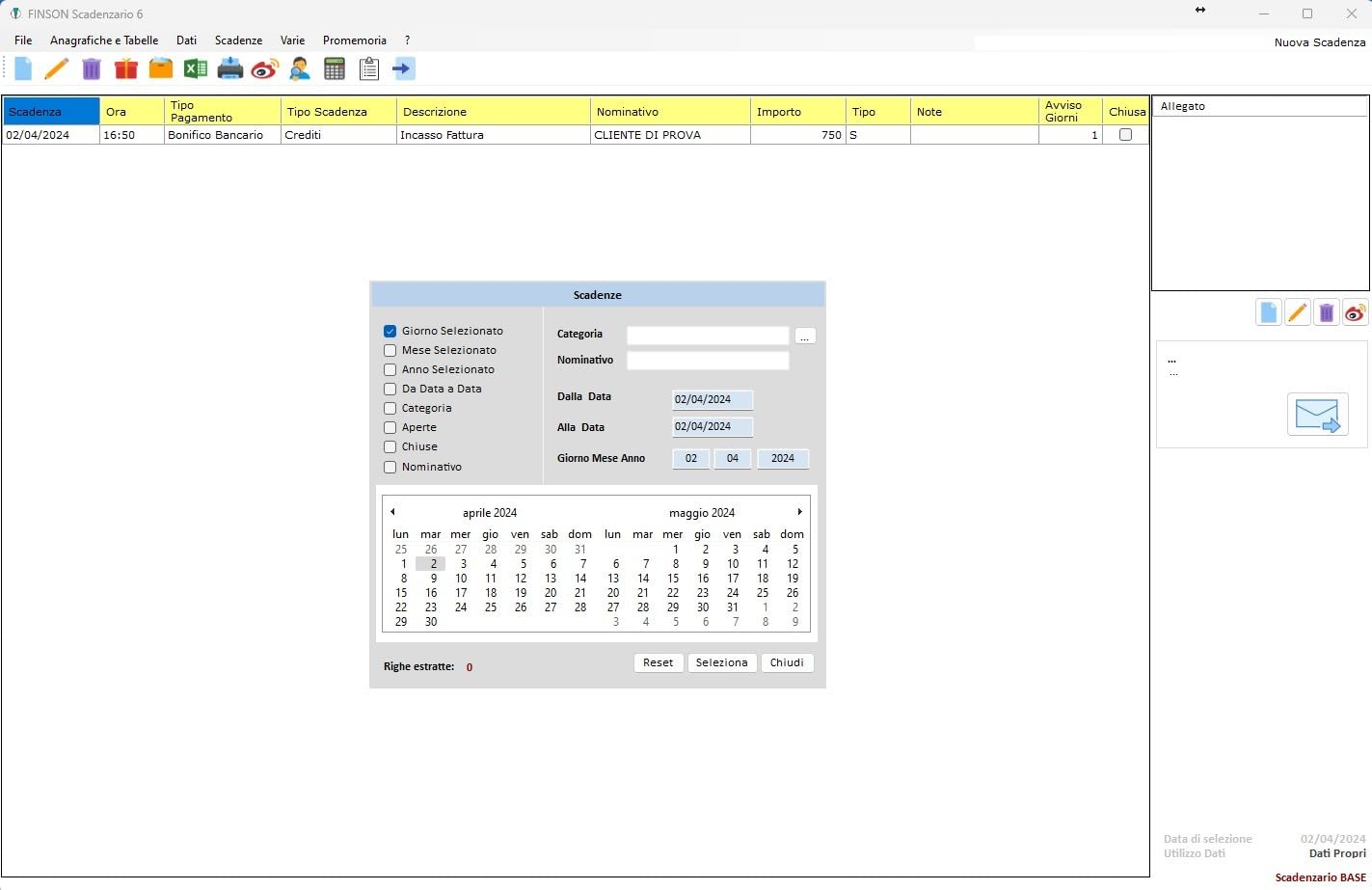This screenshot has height=890, width=1372.
Task: Click the Incasso Fattura cell
Action: [494, 135]
